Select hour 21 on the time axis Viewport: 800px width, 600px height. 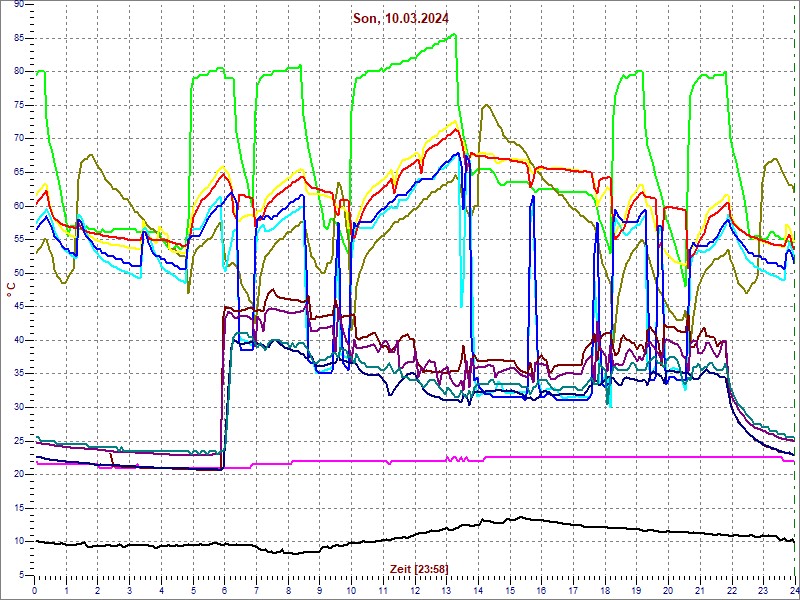(699, 591)
